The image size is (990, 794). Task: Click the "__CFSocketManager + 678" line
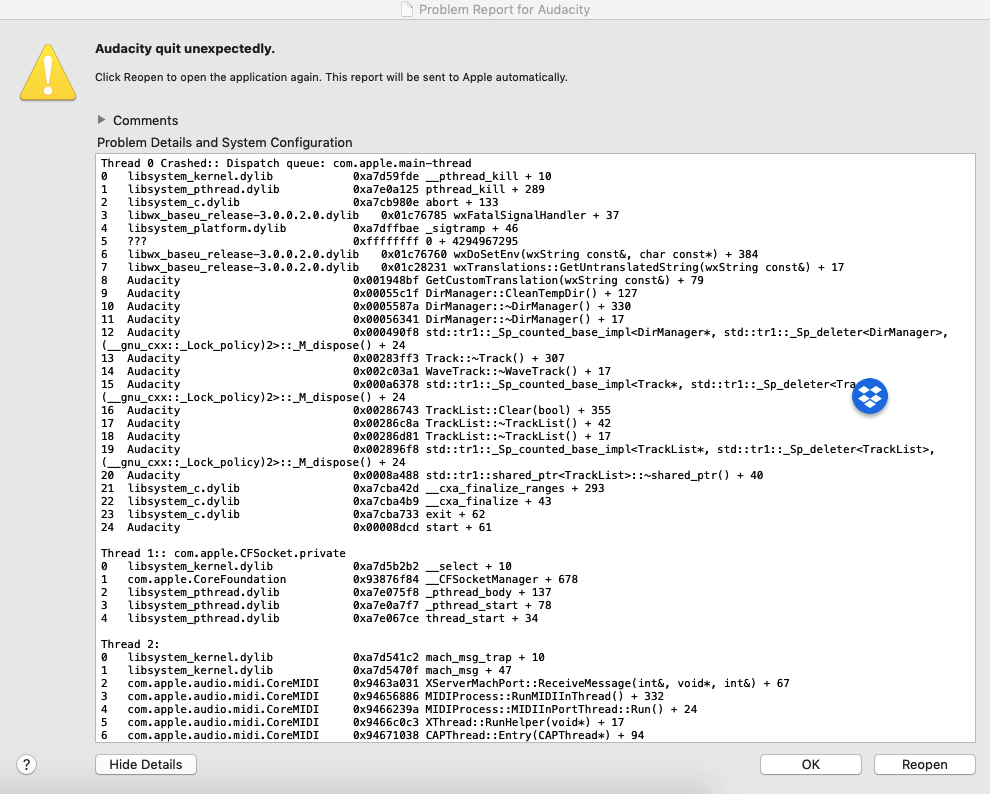339,579
